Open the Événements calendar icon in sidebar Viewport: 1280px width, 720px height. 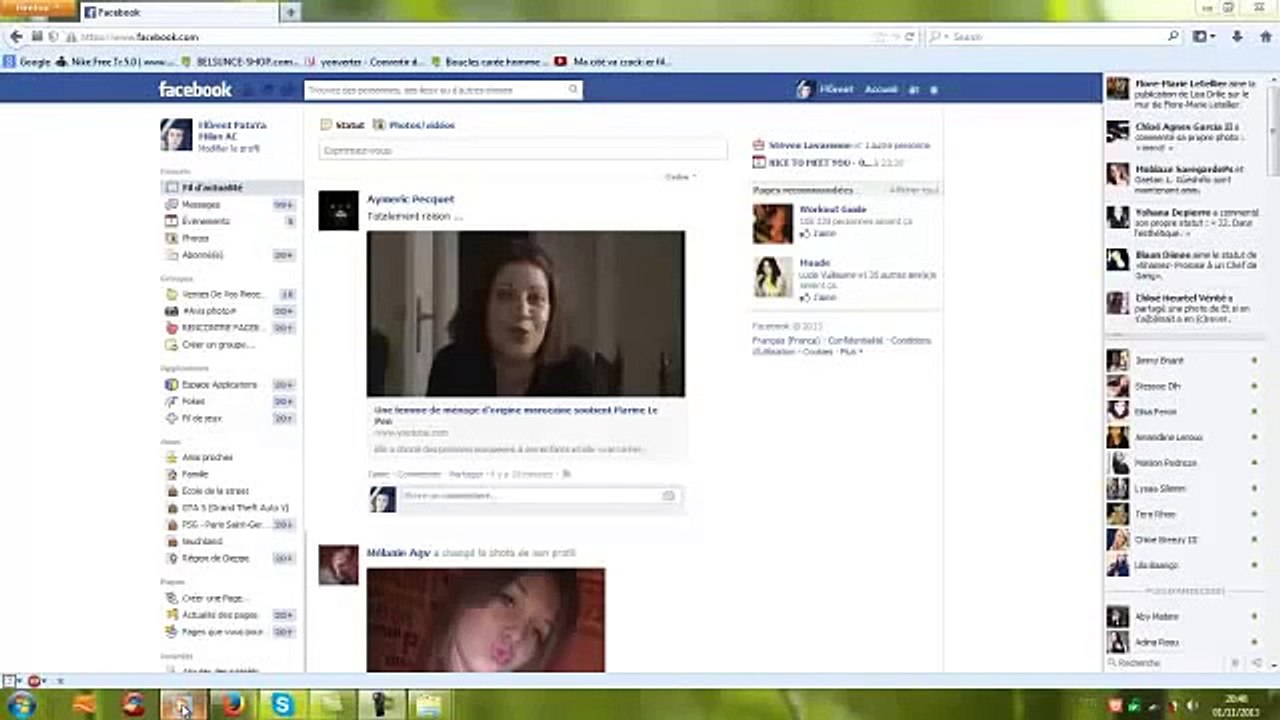172,221
